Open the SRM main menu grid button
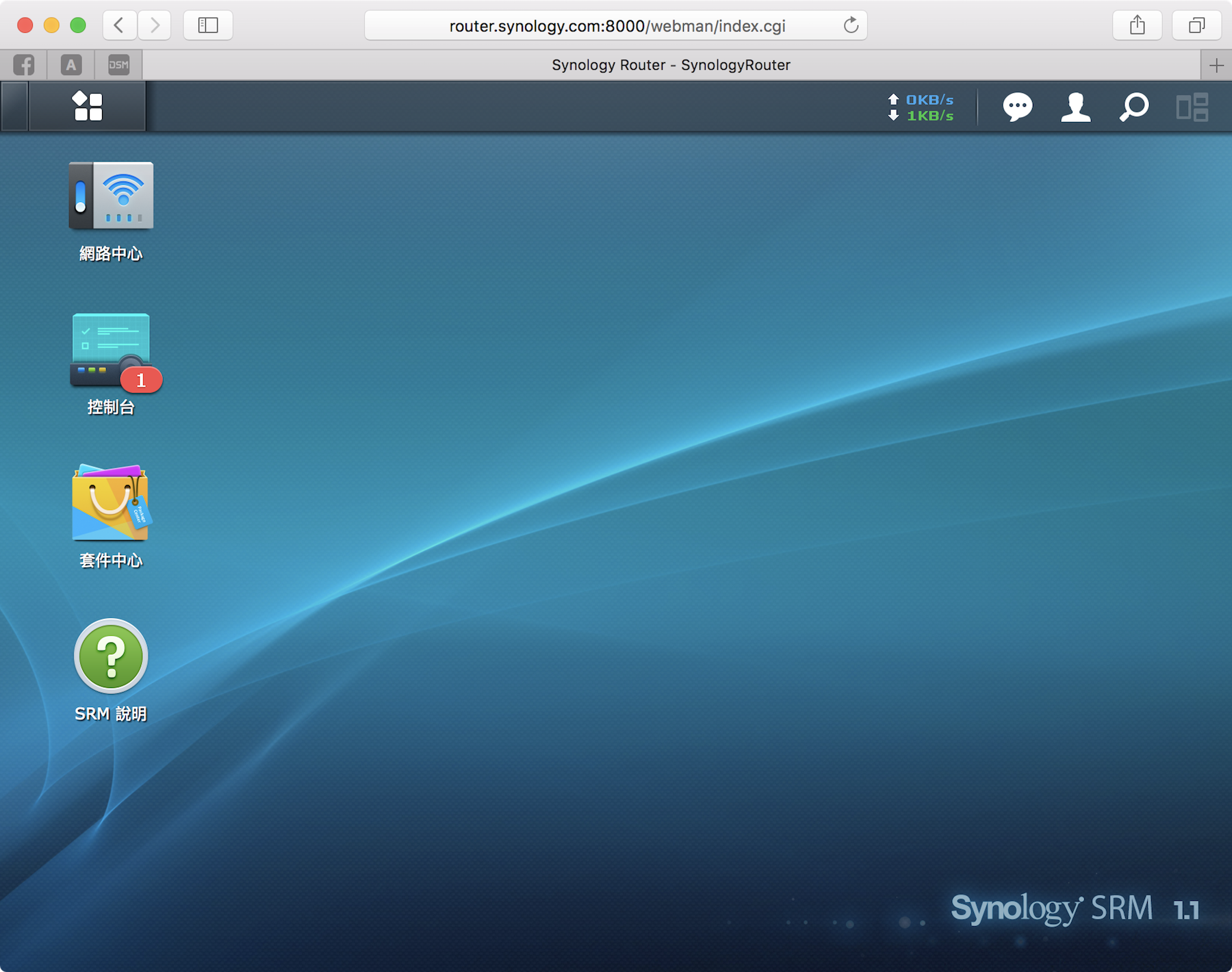Image resolution: width=1232 pixels, height=972 pixels. (88, 107)
